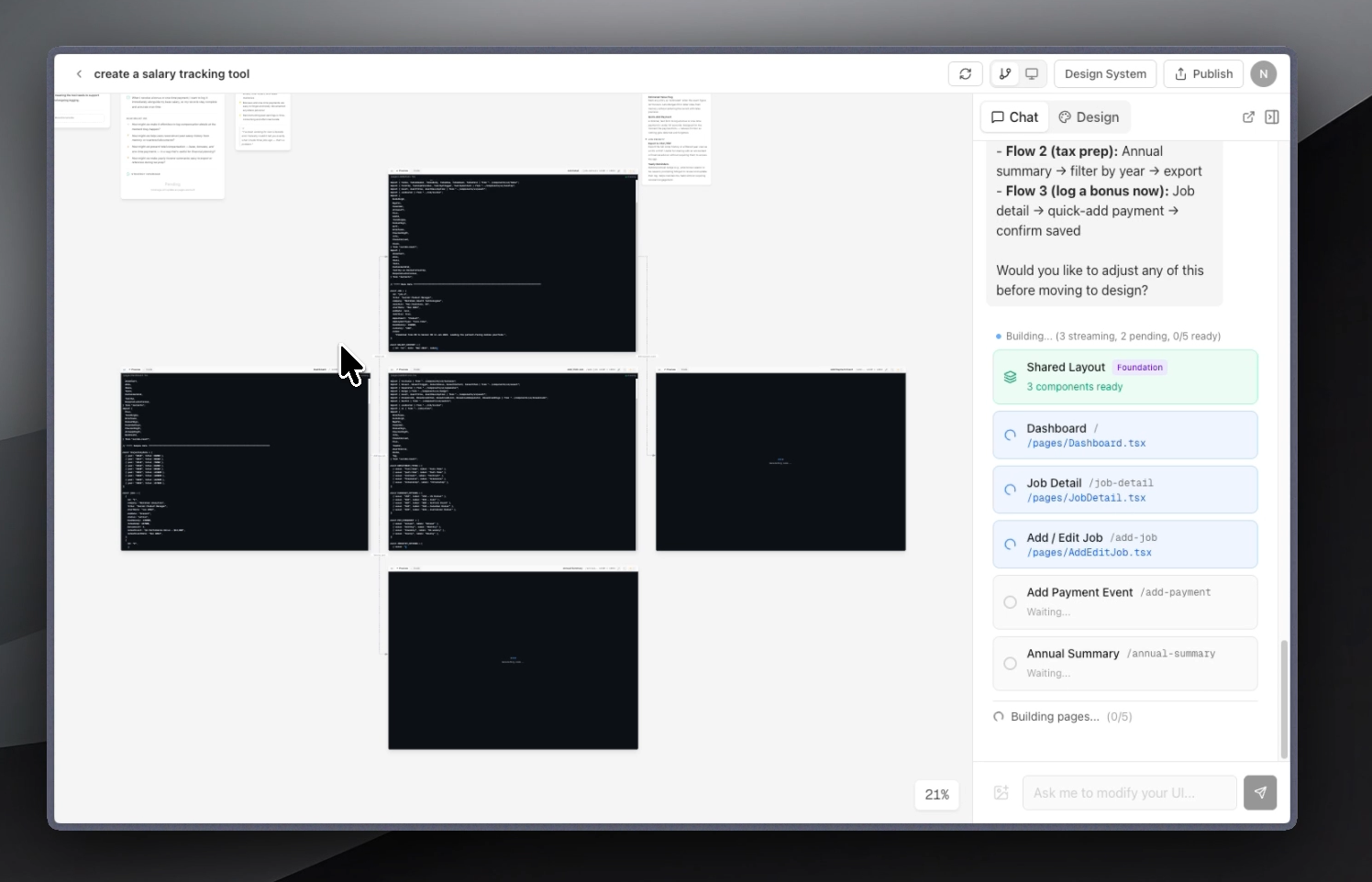Image resolution: width=1372 pixels, height=882 pixels.
Task: Open chat in a new window via external-link icon
Action: [1249, 116]
